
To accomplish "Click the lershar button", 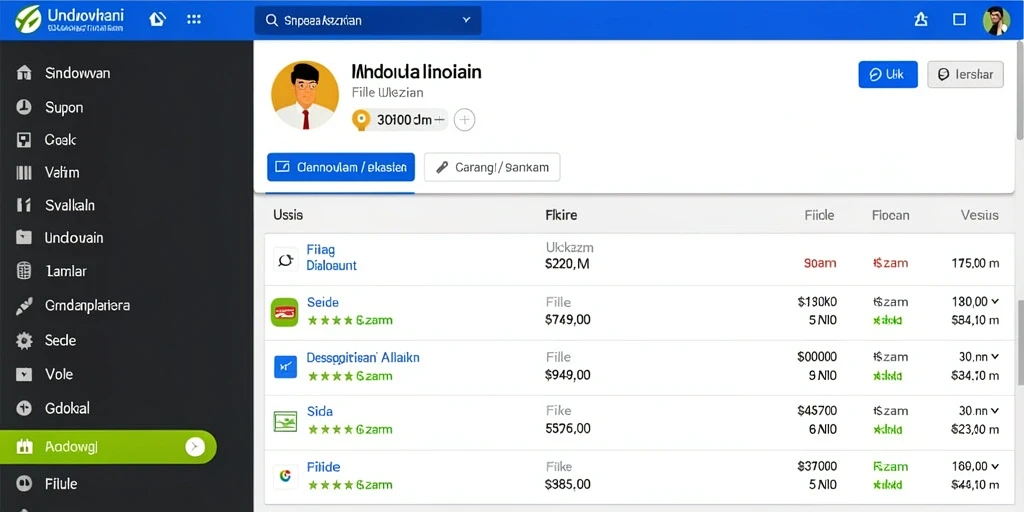I will (x=965, y=74).
